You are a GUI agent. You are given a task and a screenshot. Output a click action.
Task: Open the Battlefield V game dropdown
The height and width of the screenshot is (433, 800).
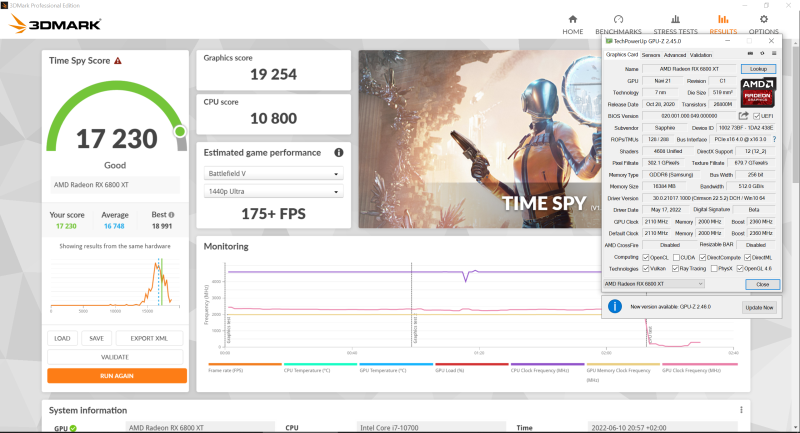[x=273, y=173]
